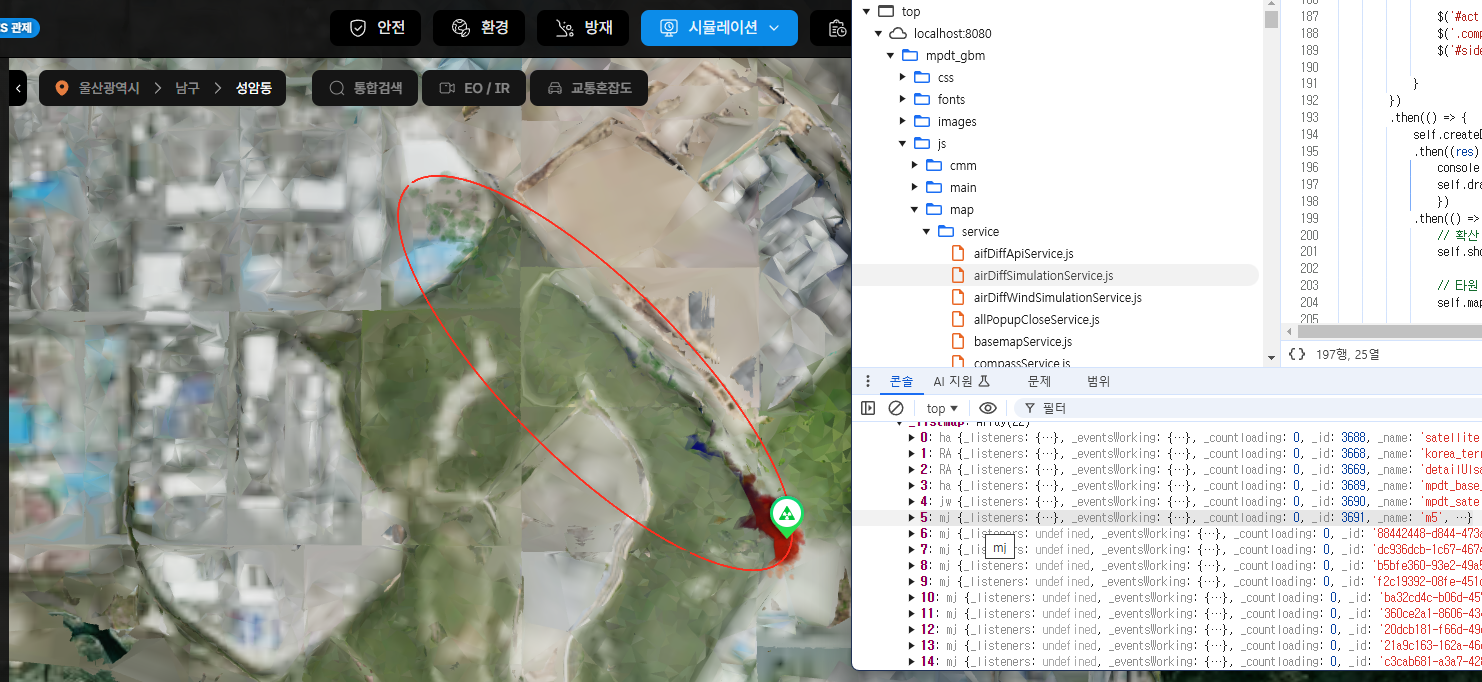This screenshot has height=682, width=1482.
Task: Expand console array entry 1 (korea_terr)
Action: [x=911, y=453]
